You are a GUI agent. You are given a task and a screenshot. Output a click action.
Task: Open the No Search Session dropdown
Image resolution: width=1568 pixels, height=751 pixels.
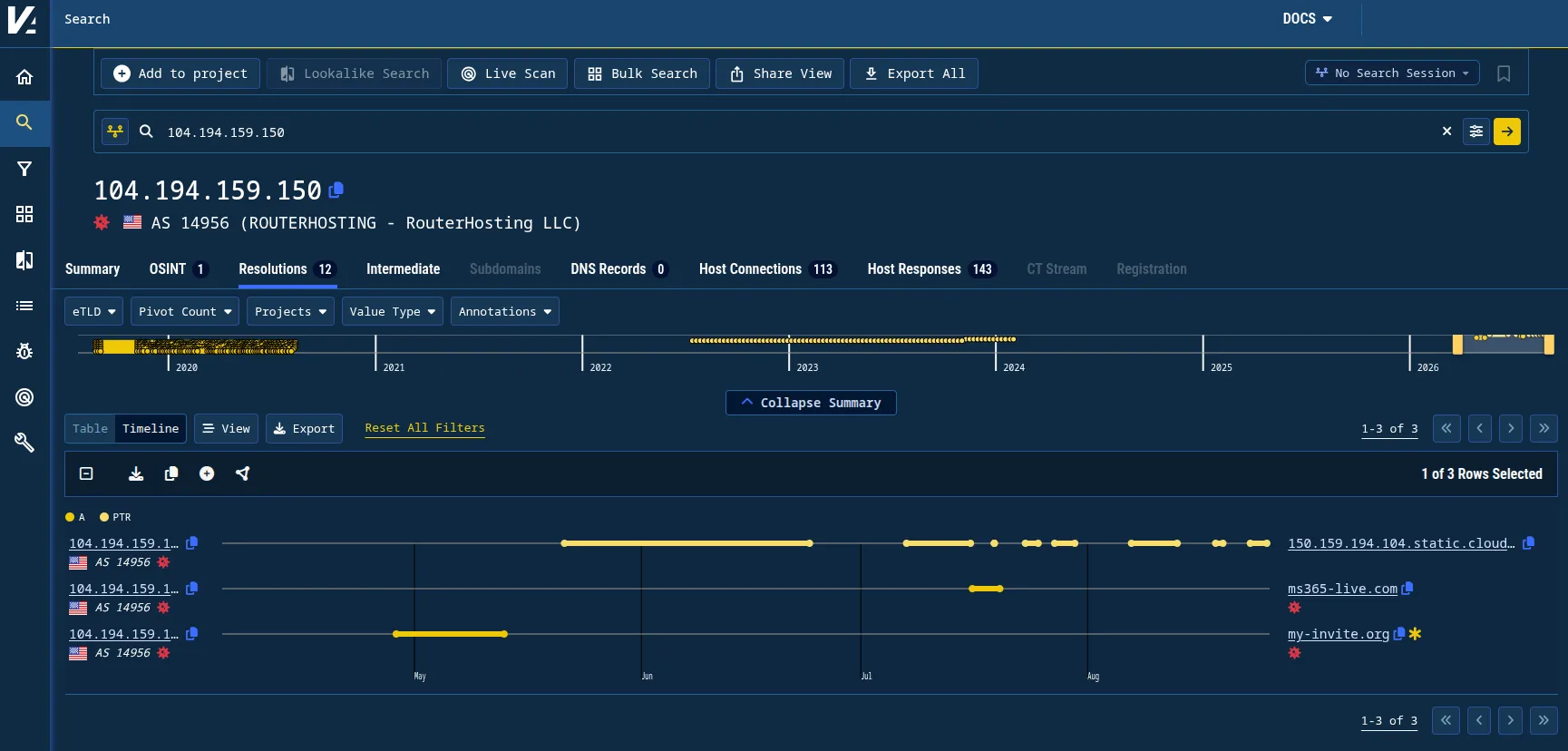pyautogui.click(x=1392, y=73)
